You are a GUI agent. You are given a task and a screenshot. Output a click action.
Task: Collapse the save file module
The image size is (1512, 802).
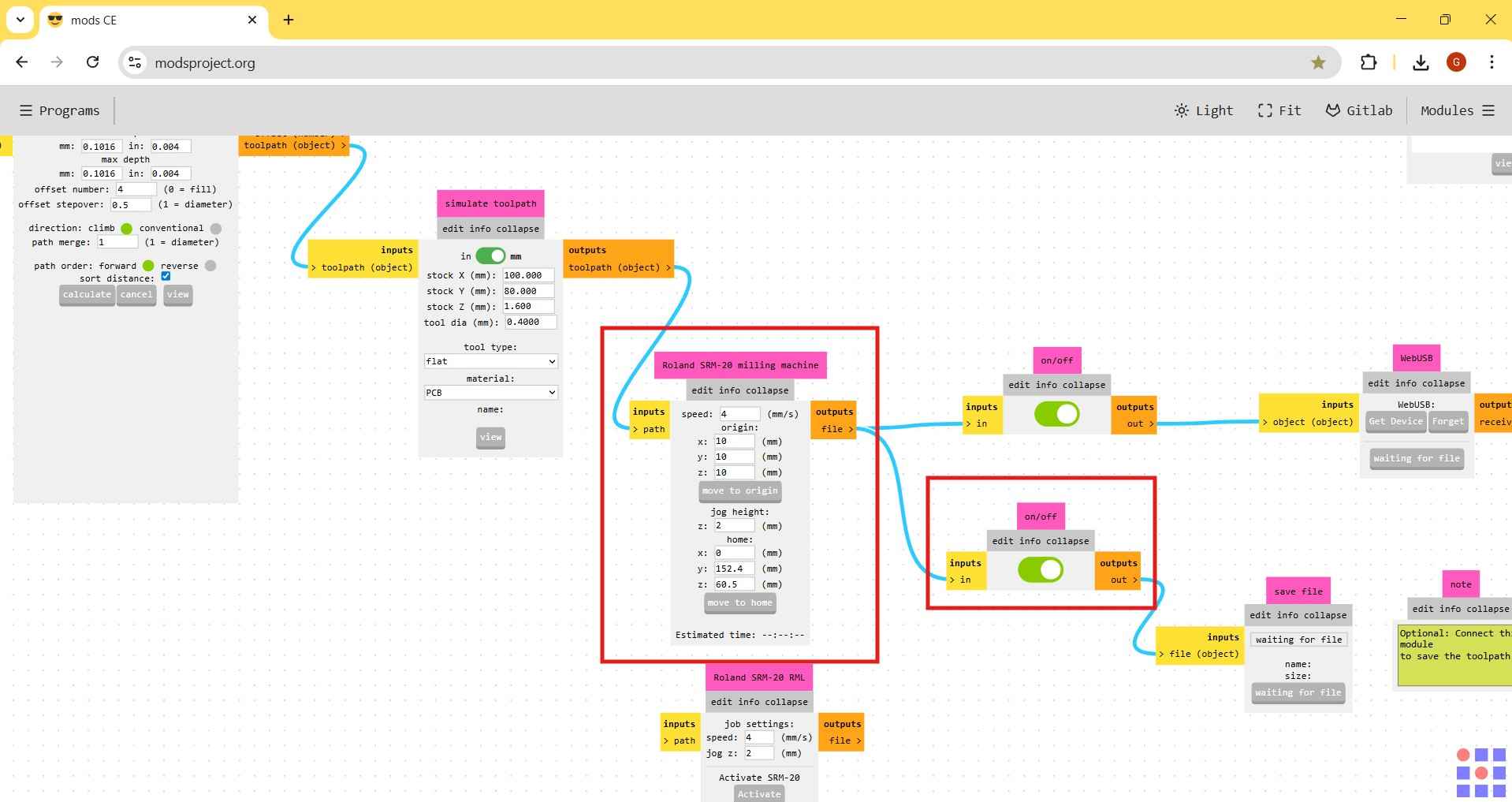click(x=1327, y=615)
